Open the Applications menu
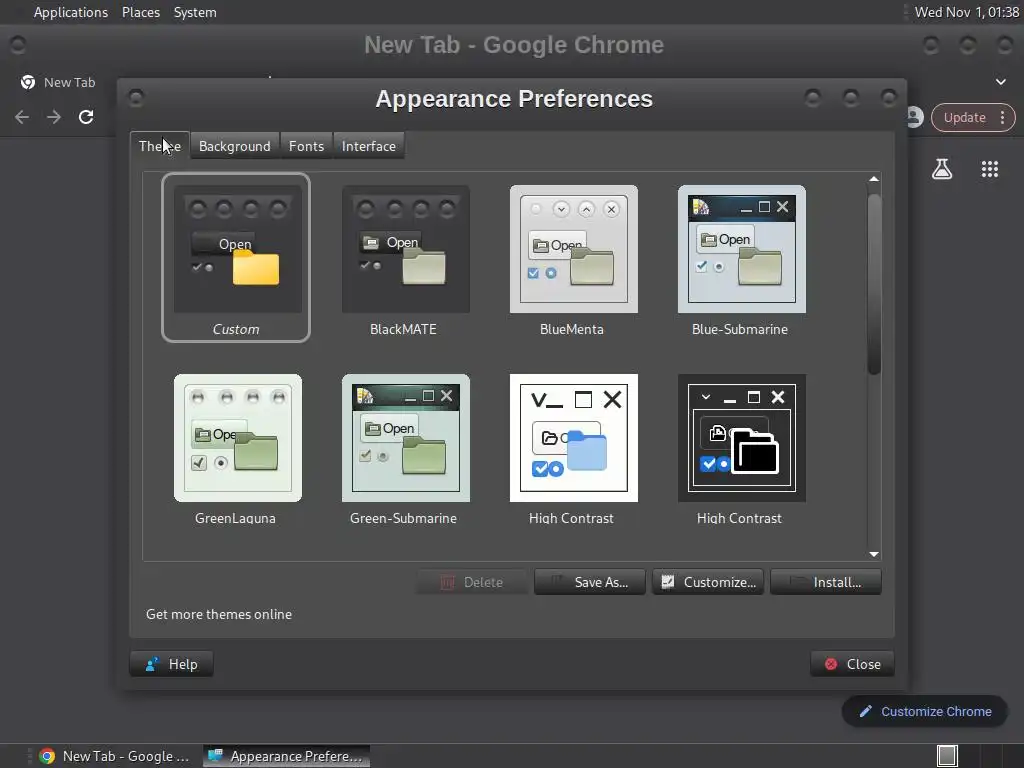Viewport: 1024px width, 768px height. [71, 12]
